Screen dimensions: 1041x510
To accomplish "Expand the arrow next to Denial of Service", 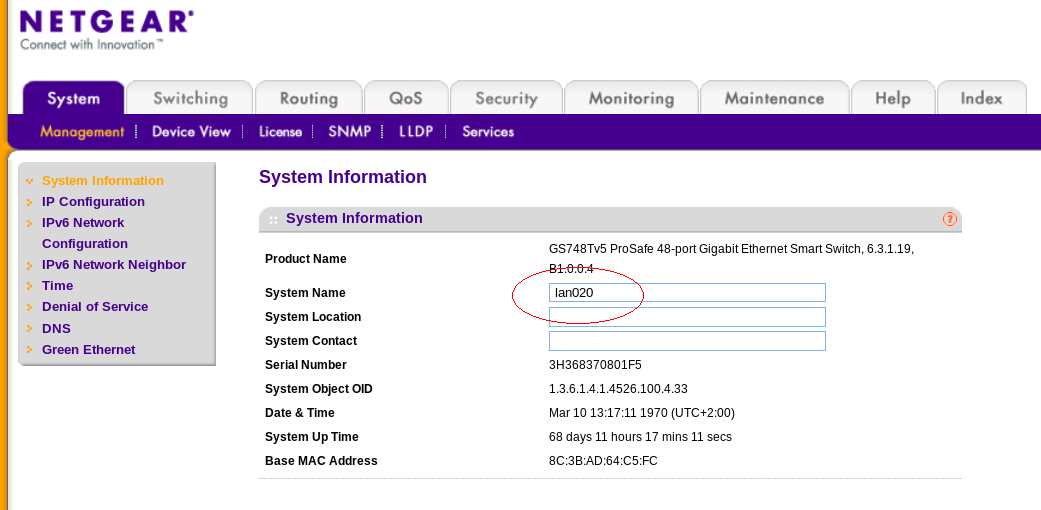I will [29, 307].
